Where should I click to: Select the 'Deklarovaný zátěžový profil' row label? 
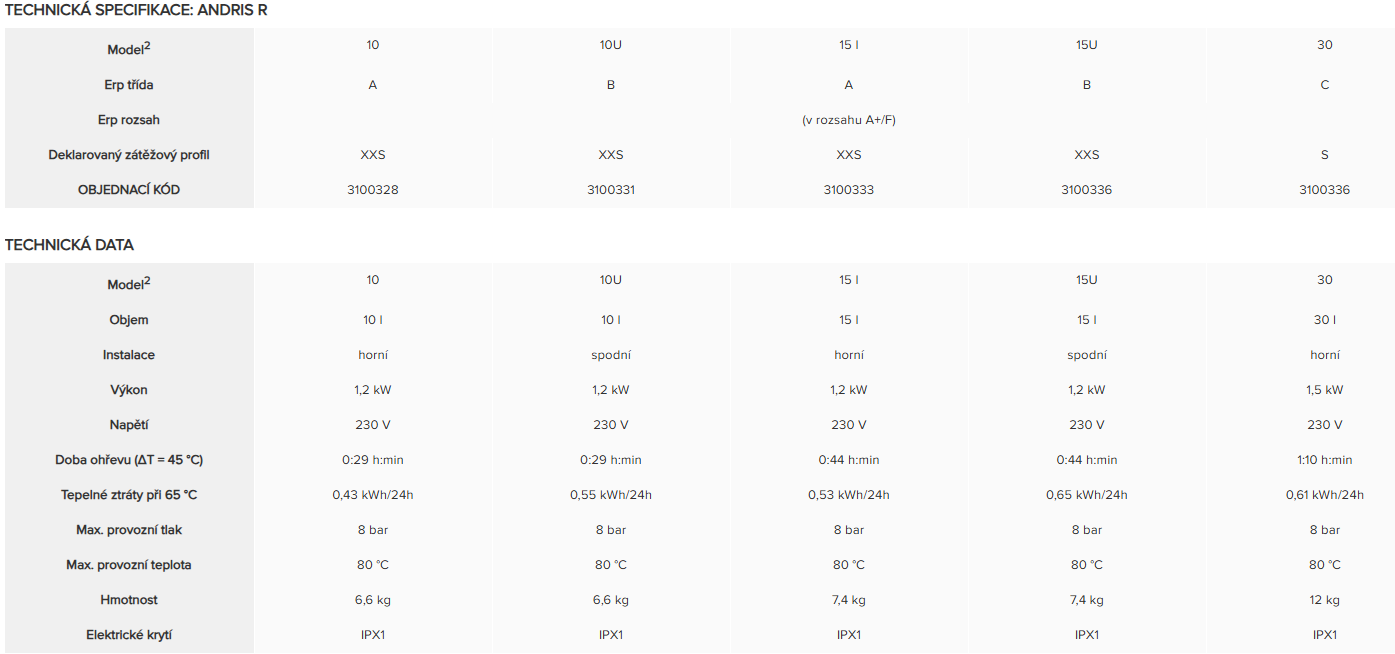click(x=129, y=155)
